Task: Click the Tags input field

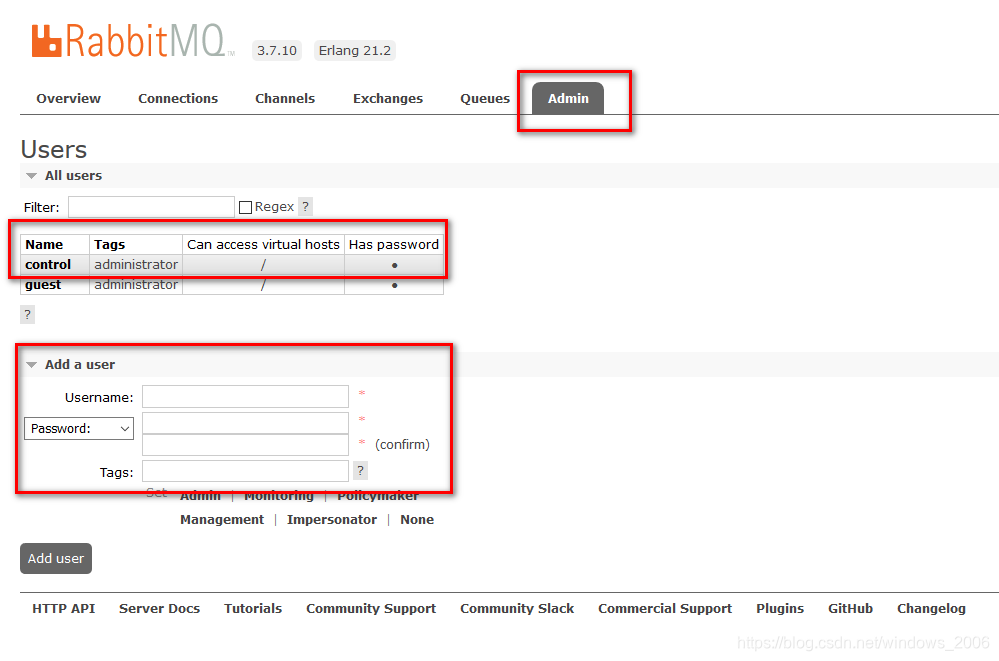Action: tap(245, 471)
